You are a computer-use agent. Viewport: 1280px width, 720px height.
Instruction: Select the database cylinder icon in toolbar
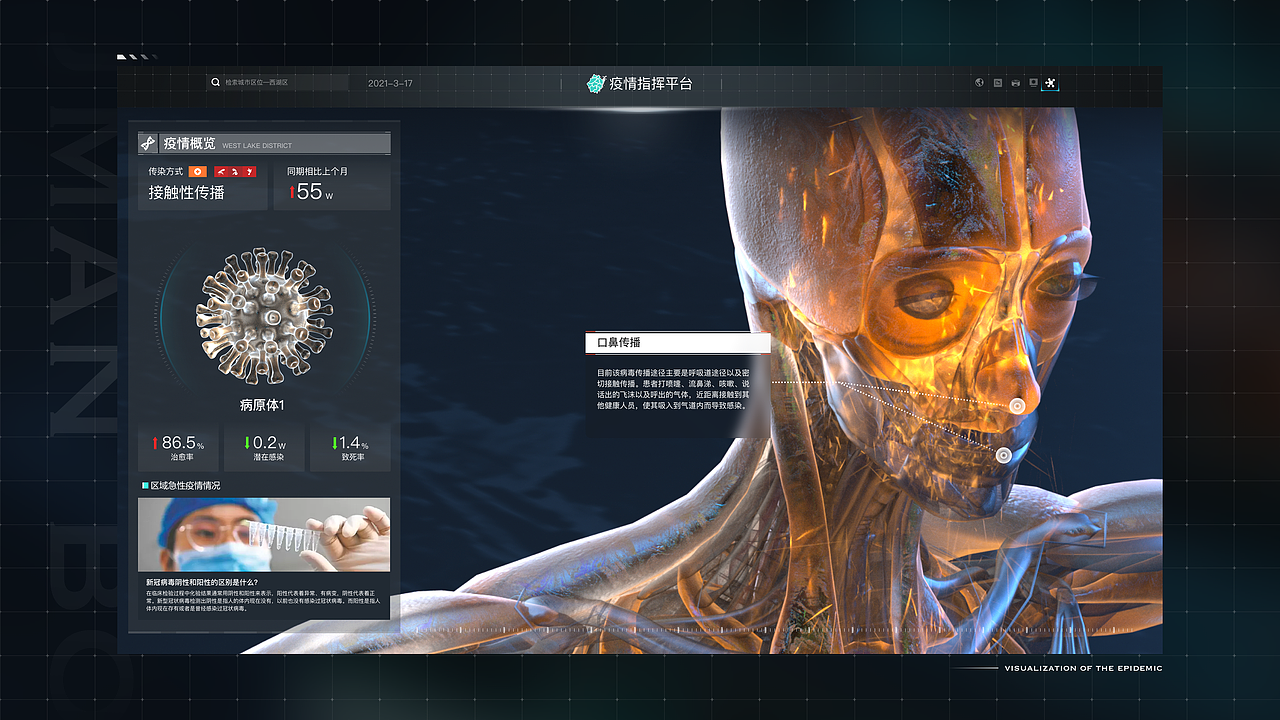click(1015, 83)
